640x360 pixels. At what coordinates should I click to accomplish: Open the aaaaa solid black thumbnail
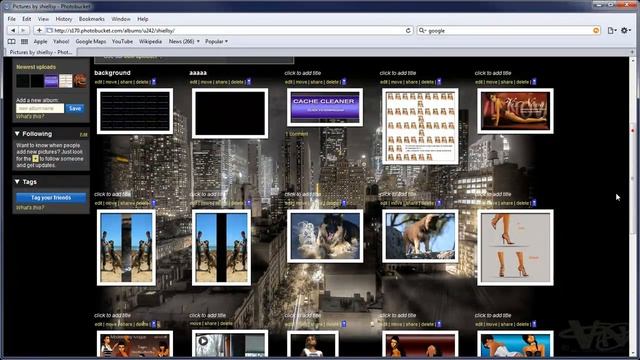tap(230, 113)
